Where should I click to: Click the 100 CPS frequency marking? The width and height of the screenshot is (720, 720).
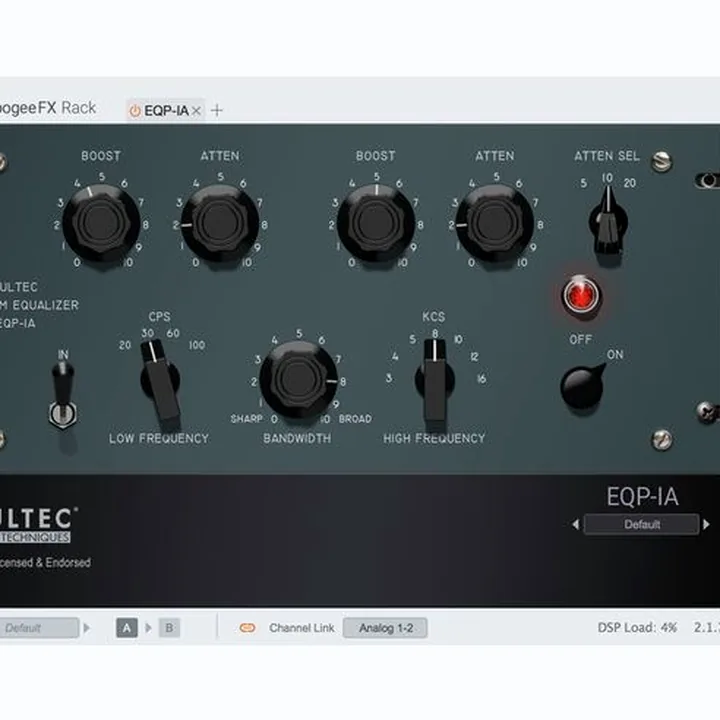(x=197, y=345)
